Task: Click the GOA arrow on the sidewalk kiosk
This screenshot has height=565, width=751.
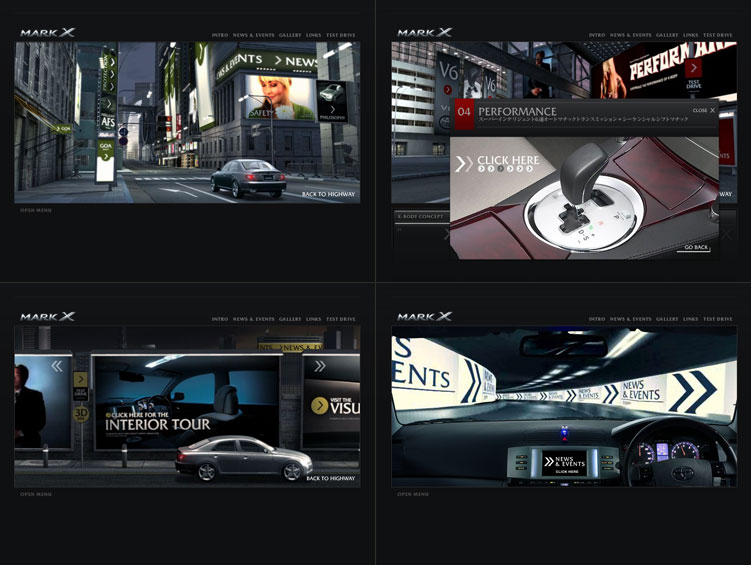Action: (x=105, y=157)
